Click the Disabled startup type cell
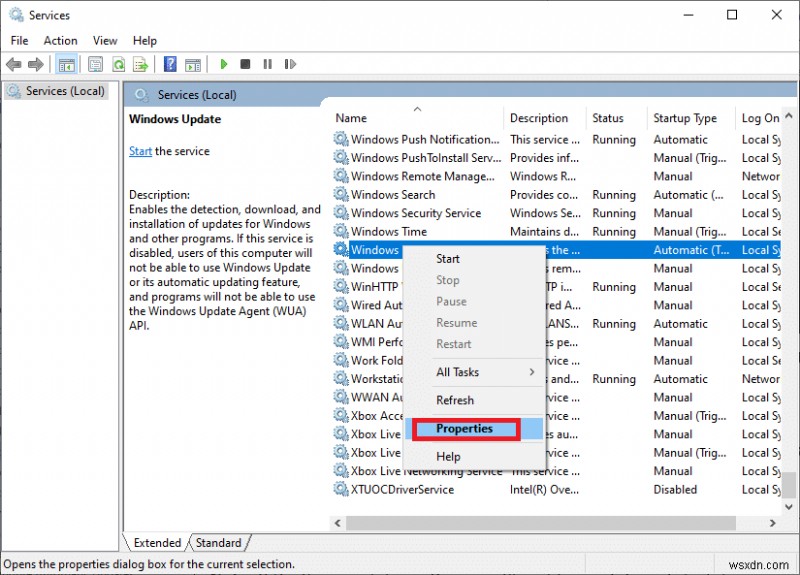Screen dimensions: 800x575 click(x=675, y=489)
